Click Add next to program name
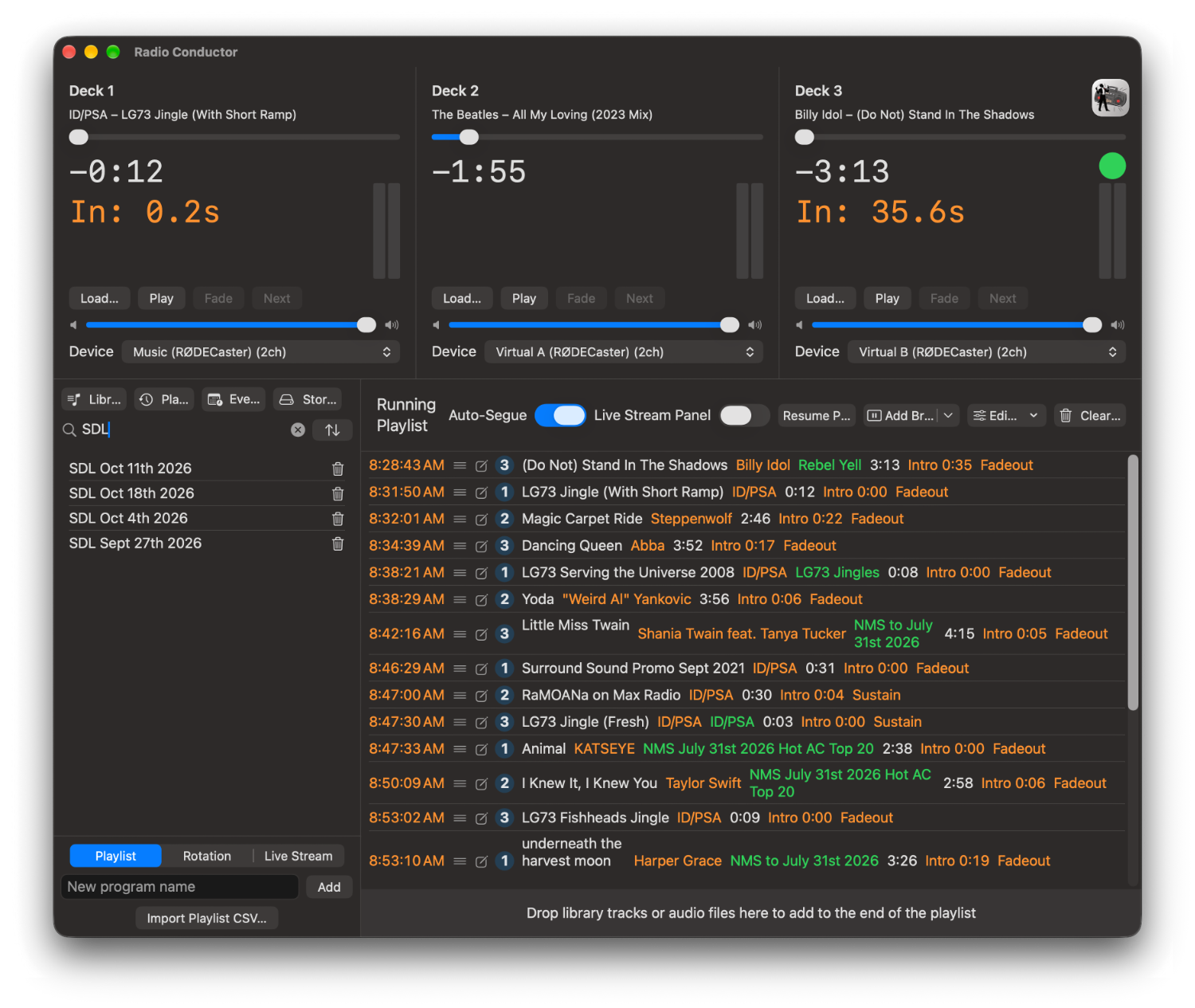The width and height of the screenshot is (1195, 1008). [329, 887]
